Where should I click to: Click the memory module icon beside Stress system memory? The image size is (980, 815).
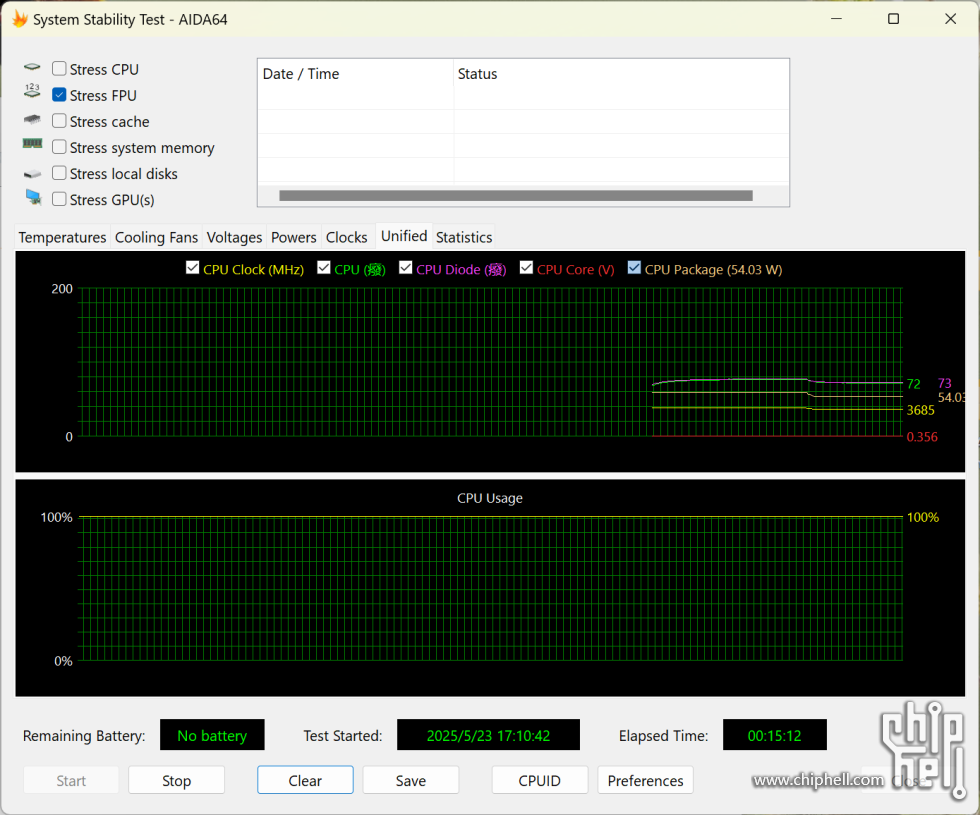[32, 144]
